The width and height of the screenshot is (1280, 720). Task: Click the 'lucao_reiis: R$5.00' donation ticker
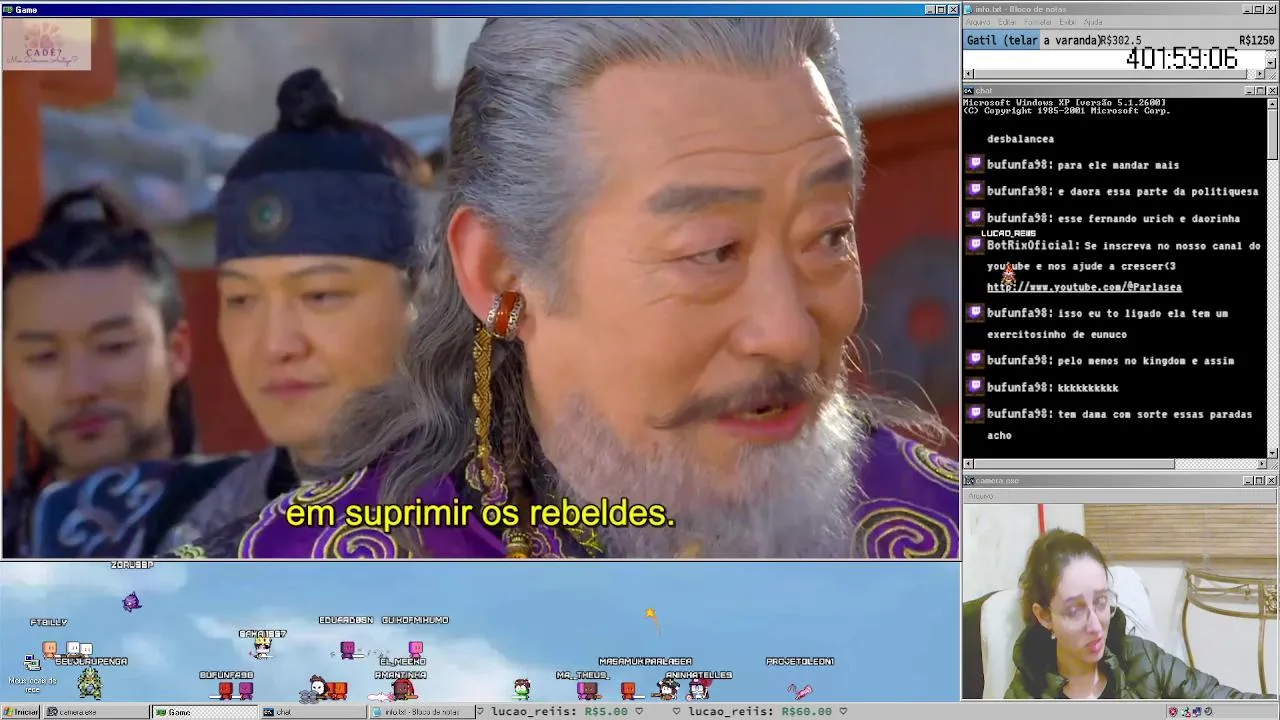click(558, 711)
